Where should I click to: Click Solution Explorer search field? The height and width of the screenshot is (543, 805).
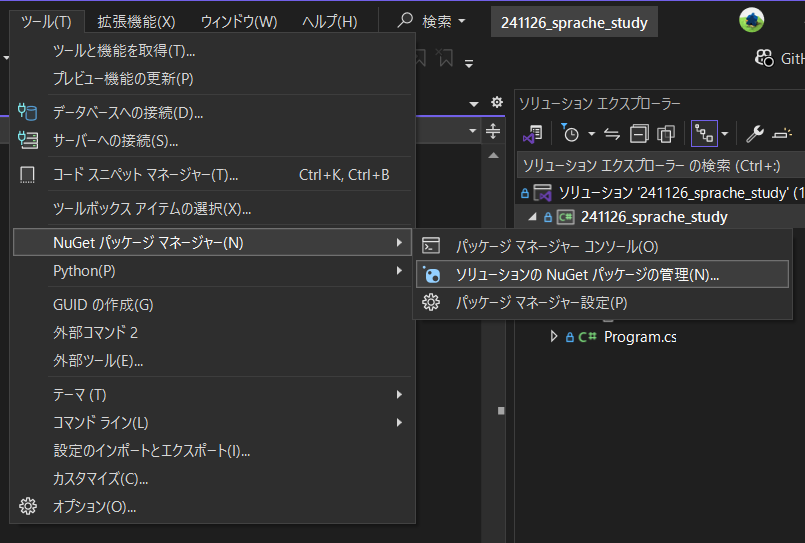pyautogui.click(x=661, y=165)
